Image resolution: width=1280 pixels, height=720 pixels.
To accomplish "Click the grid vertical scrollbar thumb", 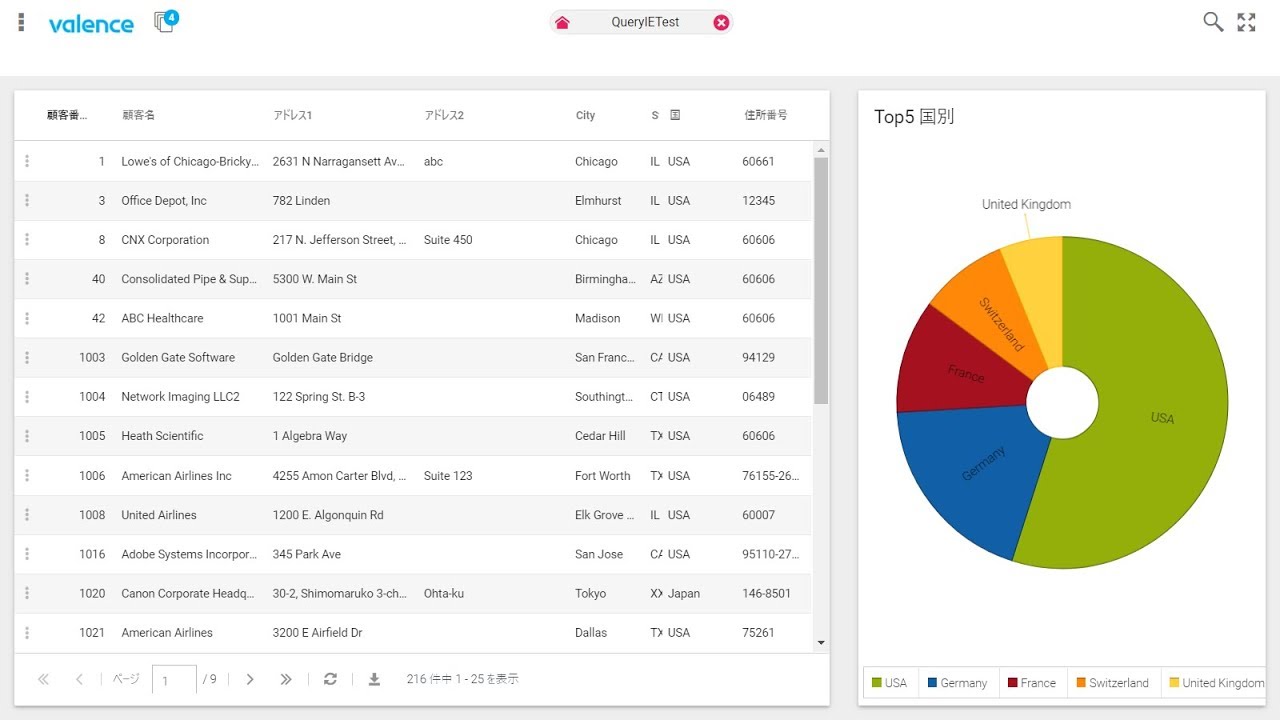I will [x=821, y=280].
